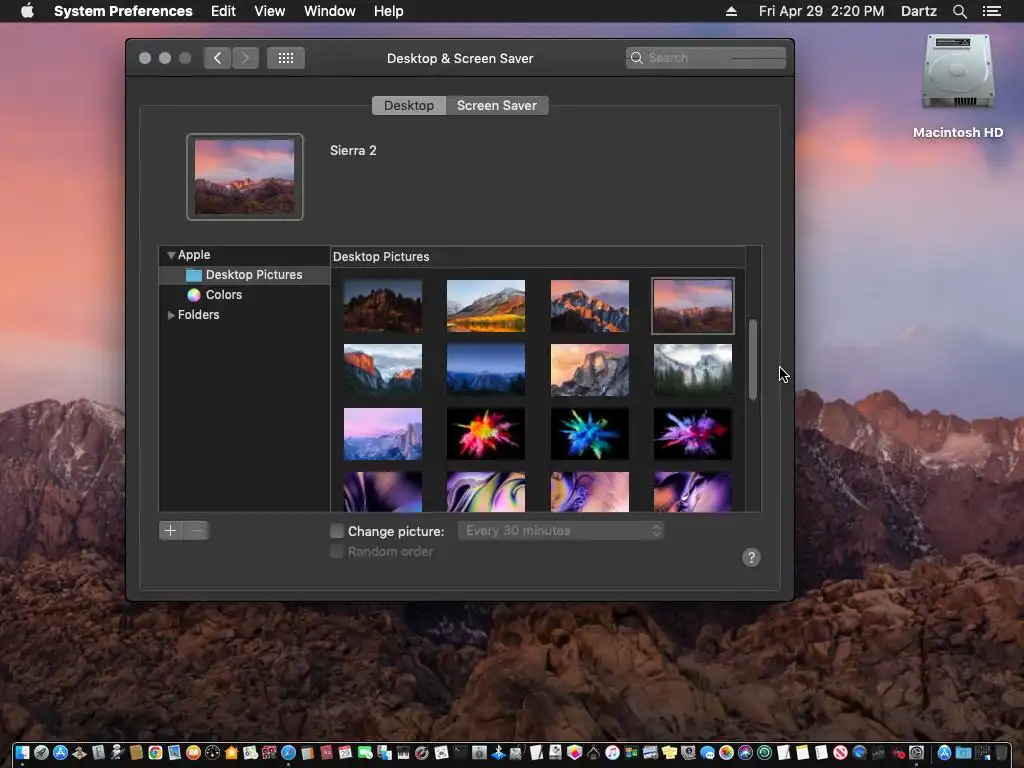The height and width of the screenshot is (768, 1024).
Task: Choose the dark blue night valley wallpaper
Action: (x=486, y=370)
